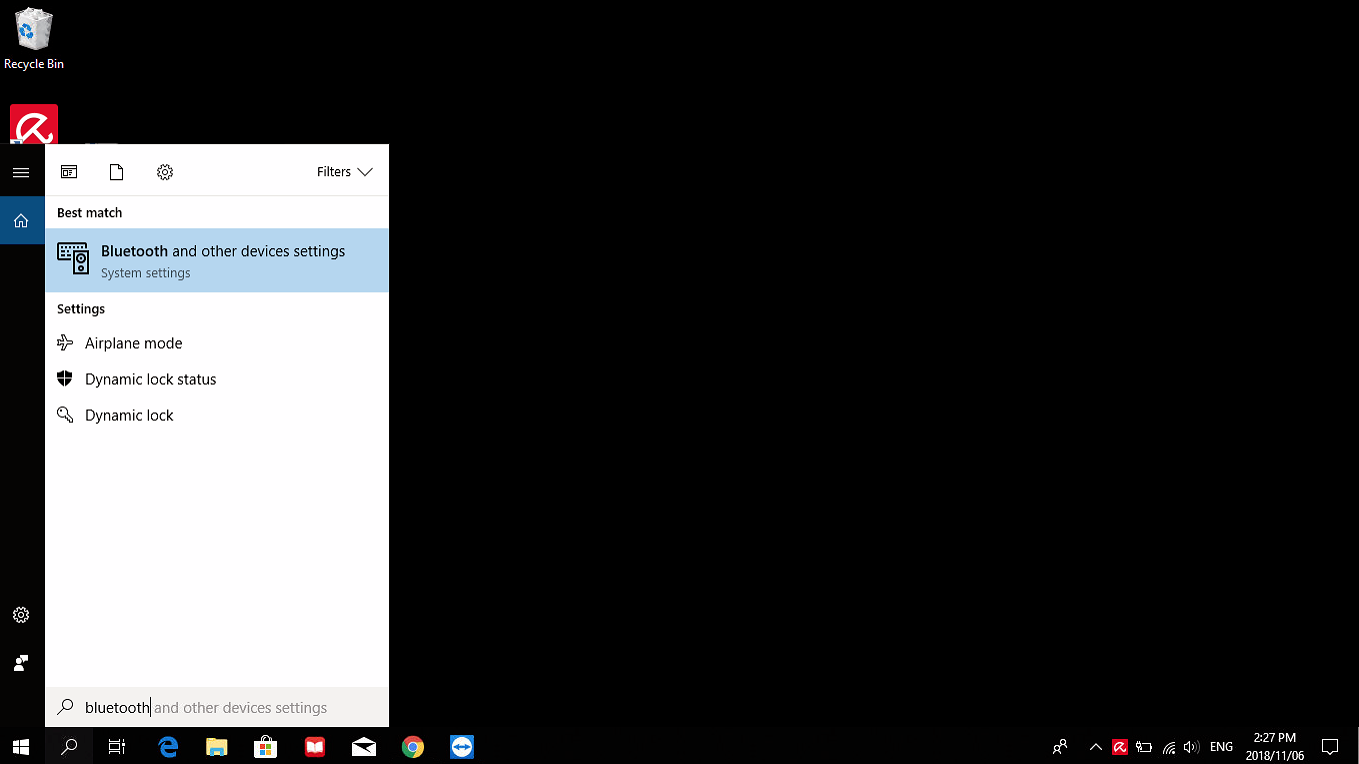Open Mail app from taskbar
This screenshot has height=764, width=1359.
click(364, 746)
